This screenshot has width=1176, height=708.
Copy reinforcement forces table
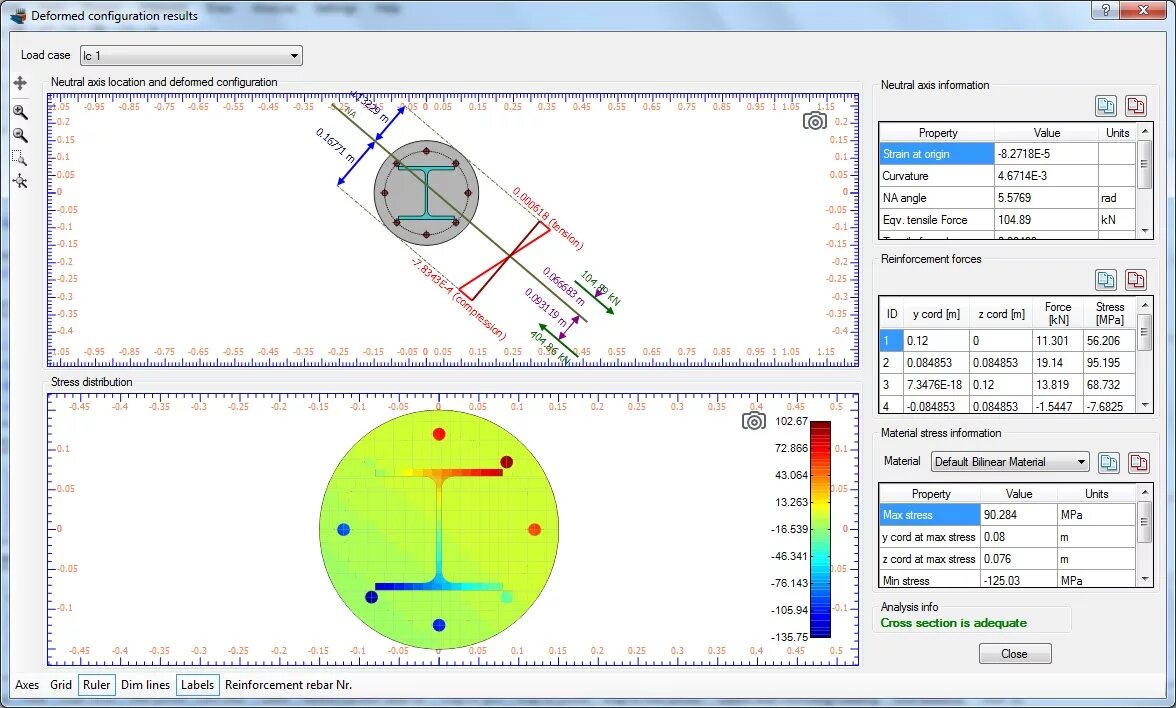point(1106,280)
